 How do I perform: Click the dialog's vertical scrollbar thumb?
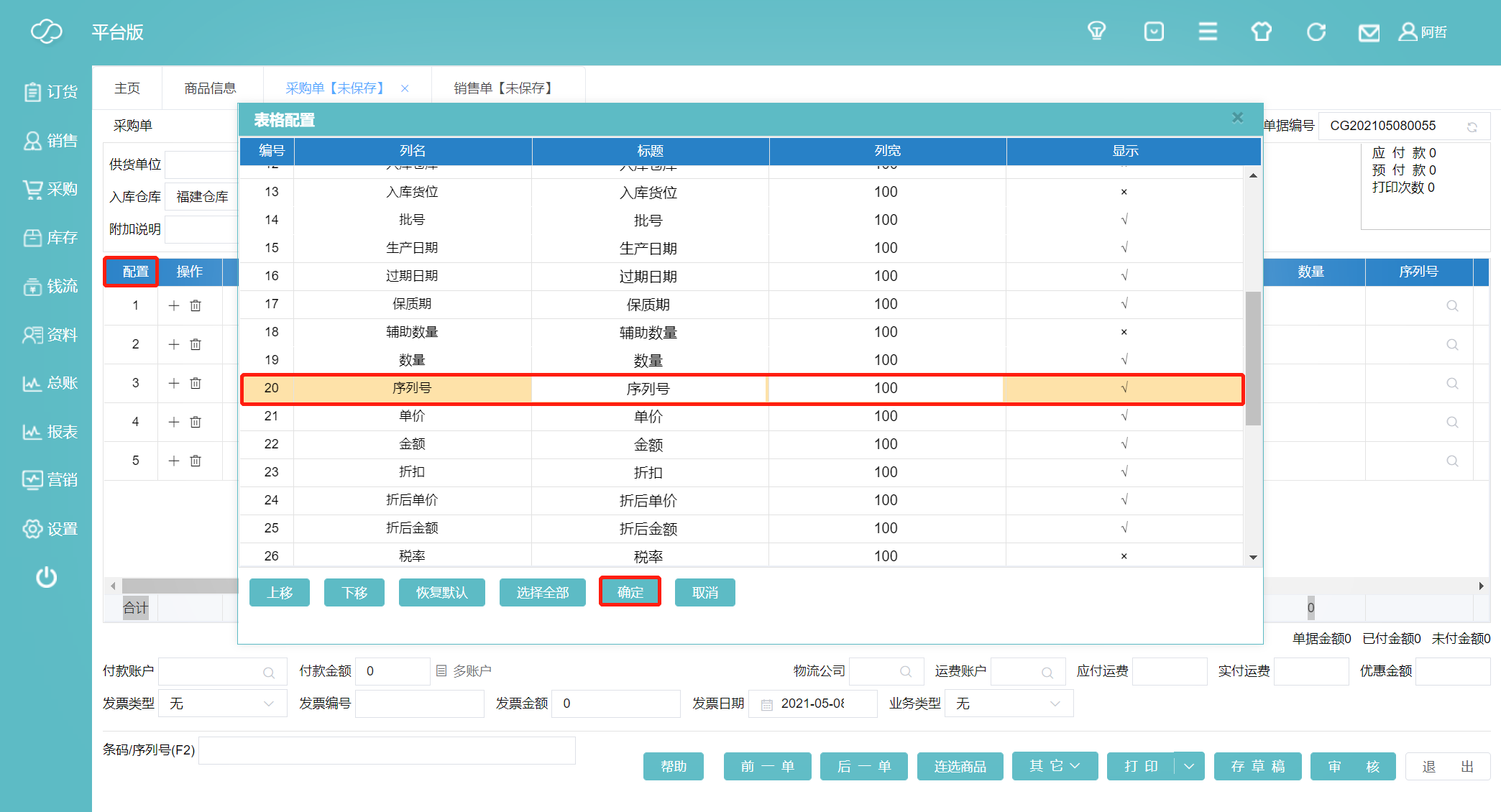[1253, 358]
